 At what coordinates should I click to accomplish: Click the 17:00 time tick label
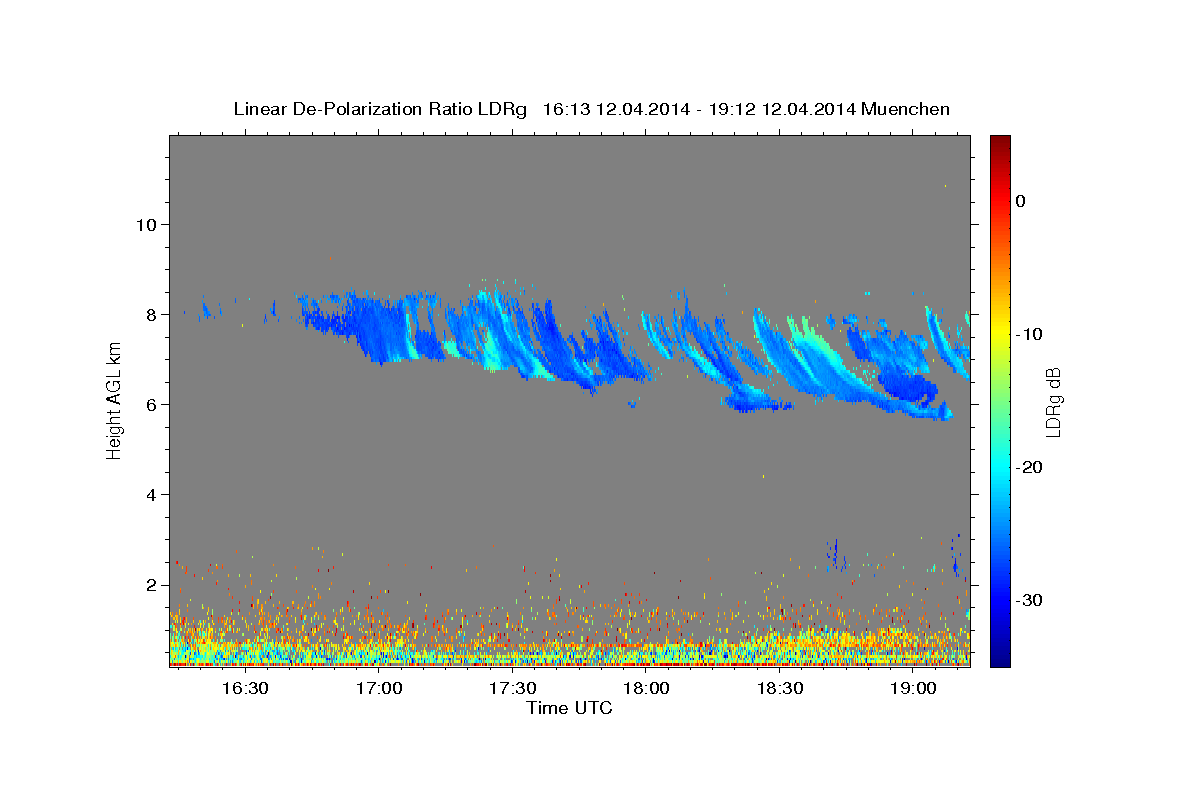point(379,688)
